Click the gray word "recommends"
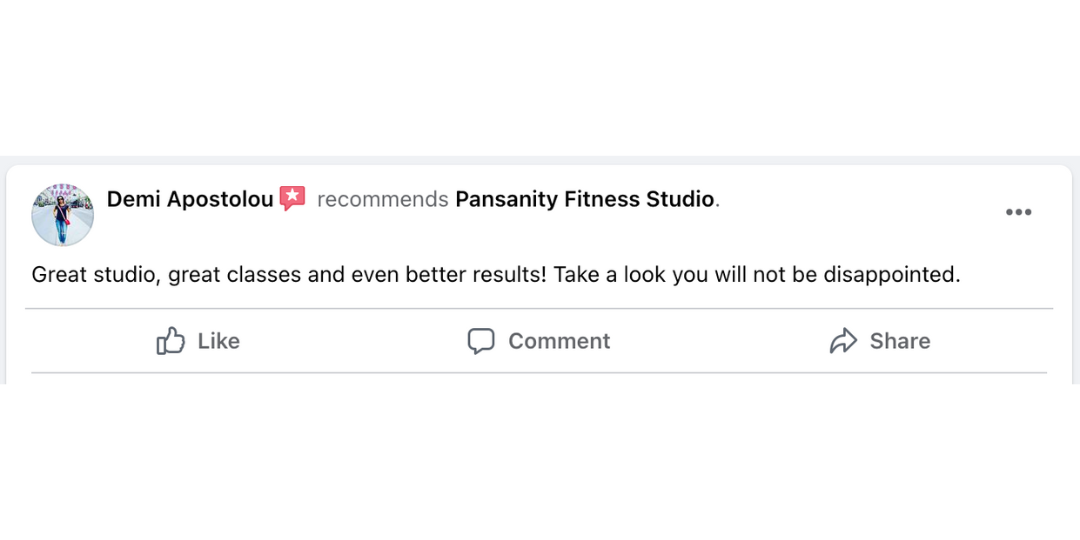1080x540 pixels. [382, 199]
